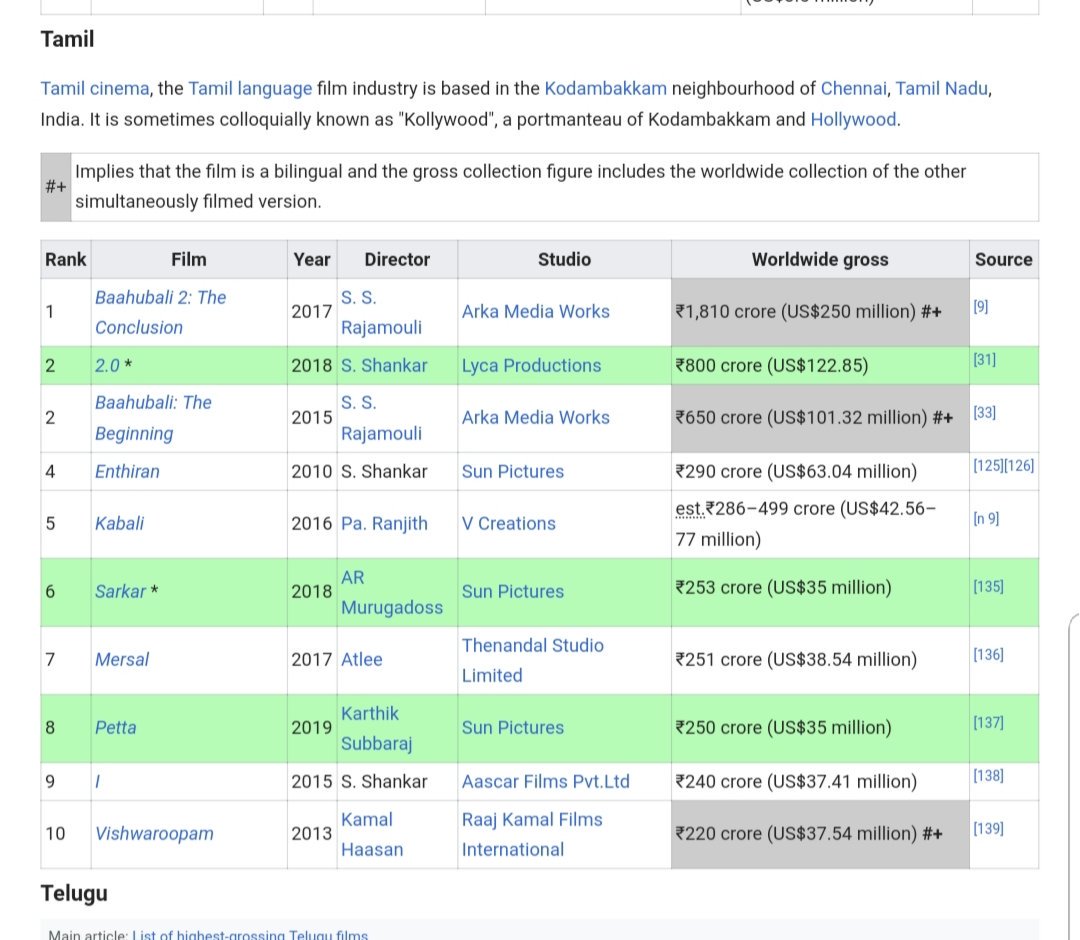The image size is (1080, 940).
Task: Click the ₹1,810 crore gross cell
Action: tap(820, 312)
